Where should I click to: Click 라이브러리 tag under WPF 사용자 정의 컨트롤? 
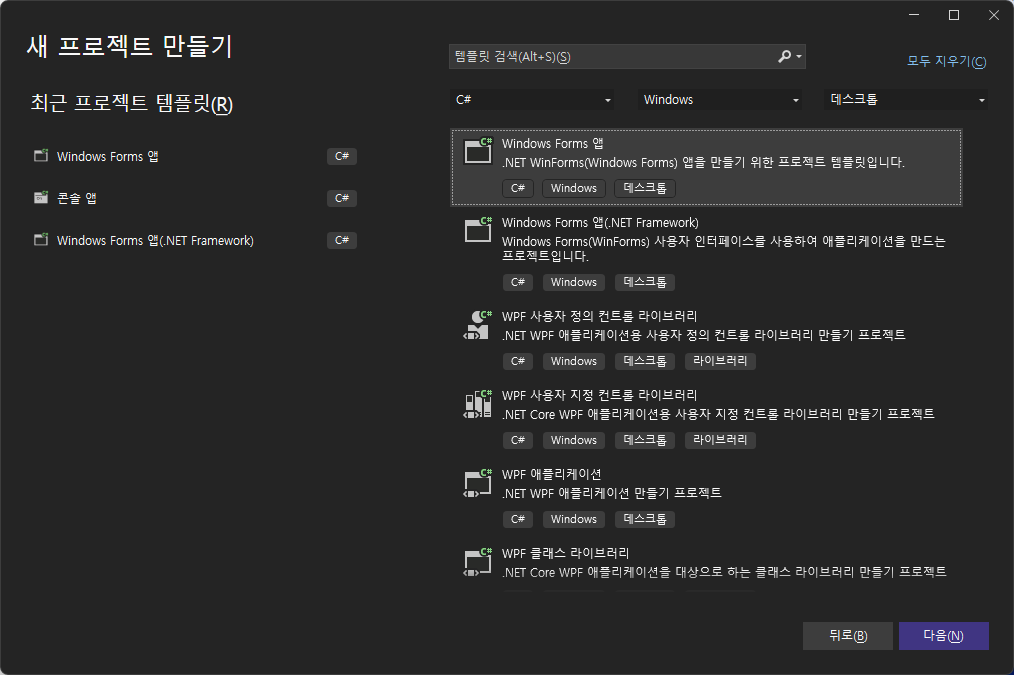(x=720, y=361)
